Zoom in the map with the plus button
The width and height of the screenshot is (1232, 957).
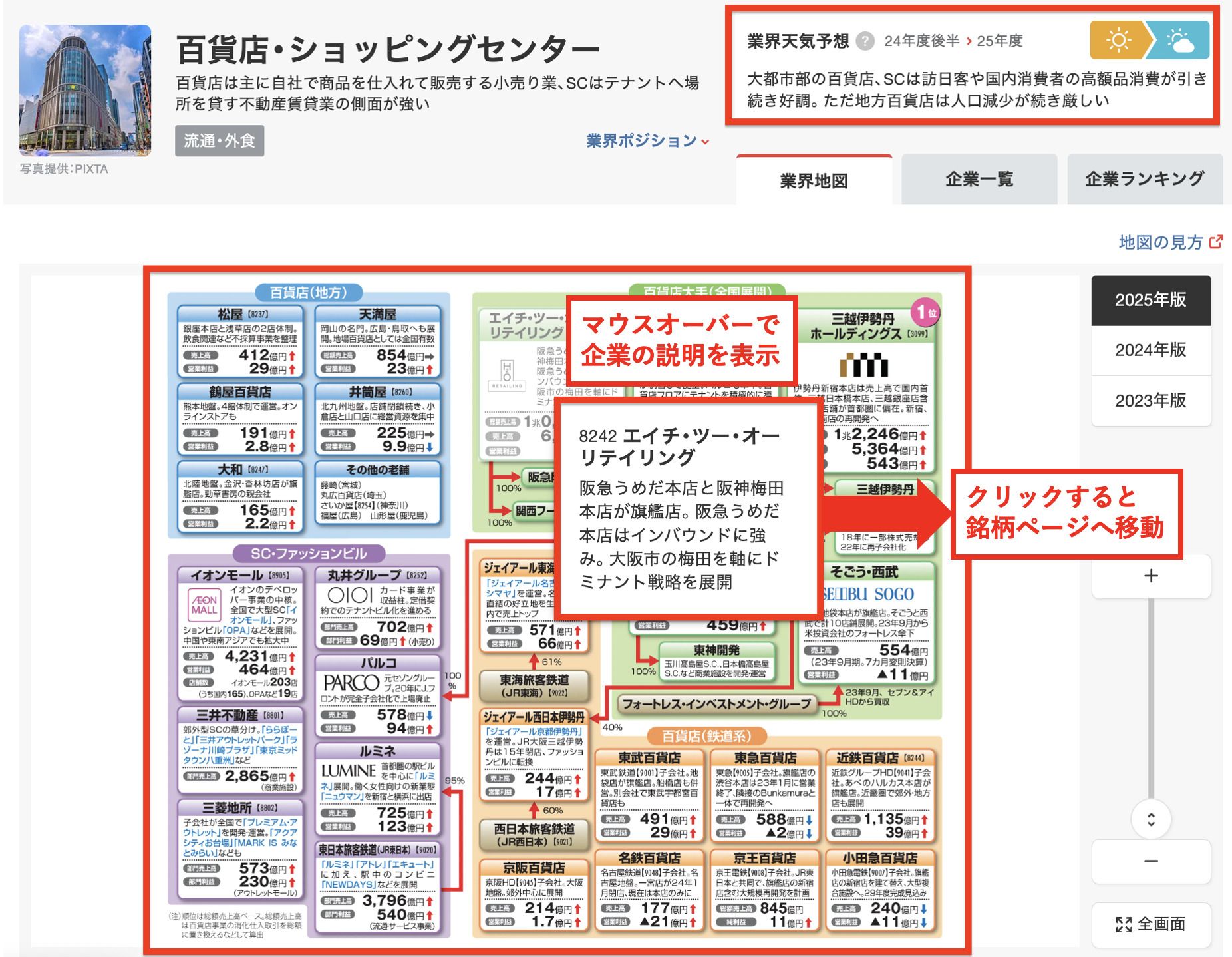coord(1151,576)
